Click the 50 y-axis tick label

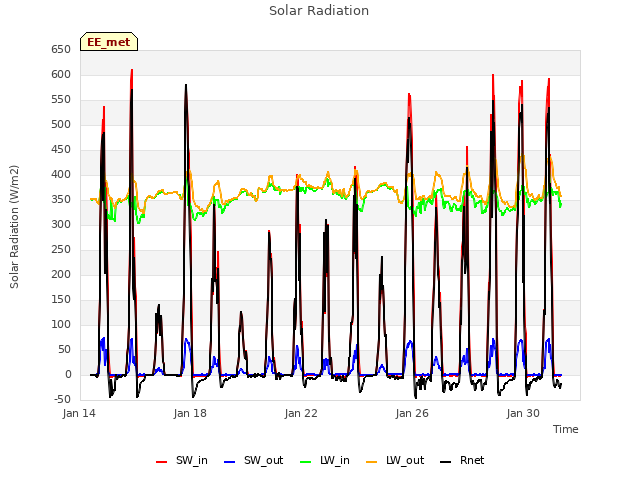click(65, 349)
